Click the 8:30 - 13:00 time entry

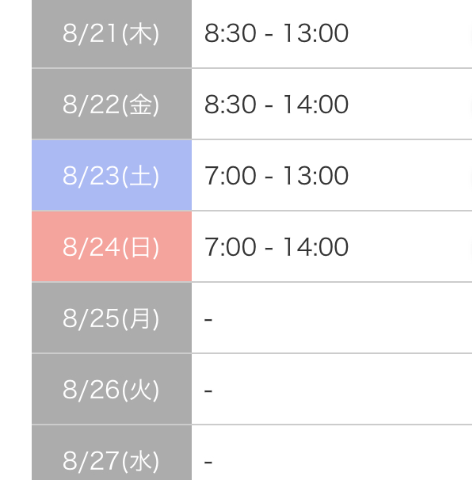click(x=276, y=33)
